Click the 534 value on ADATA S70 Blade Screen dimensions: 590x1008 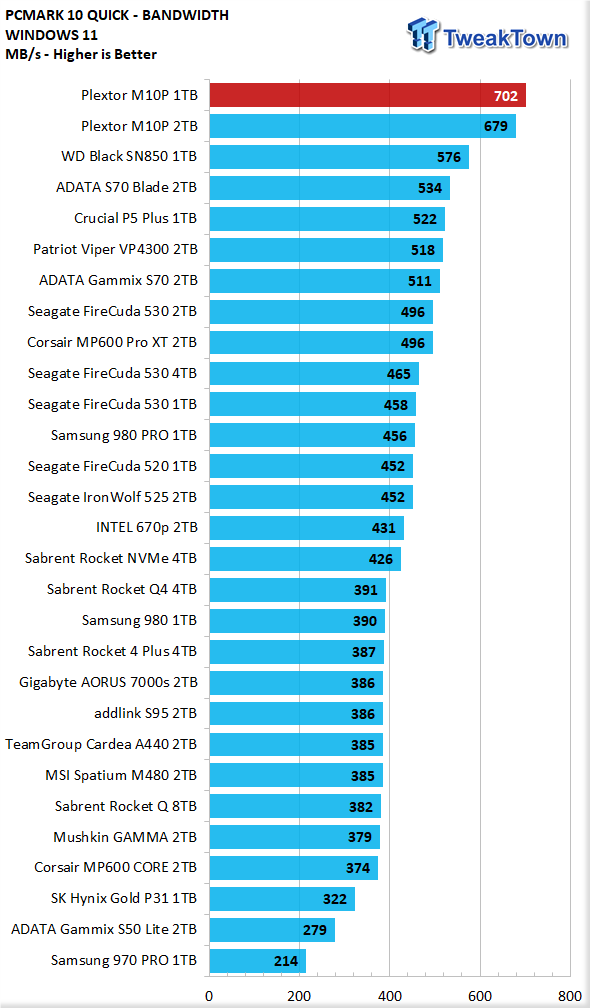[x=430, y=188]
